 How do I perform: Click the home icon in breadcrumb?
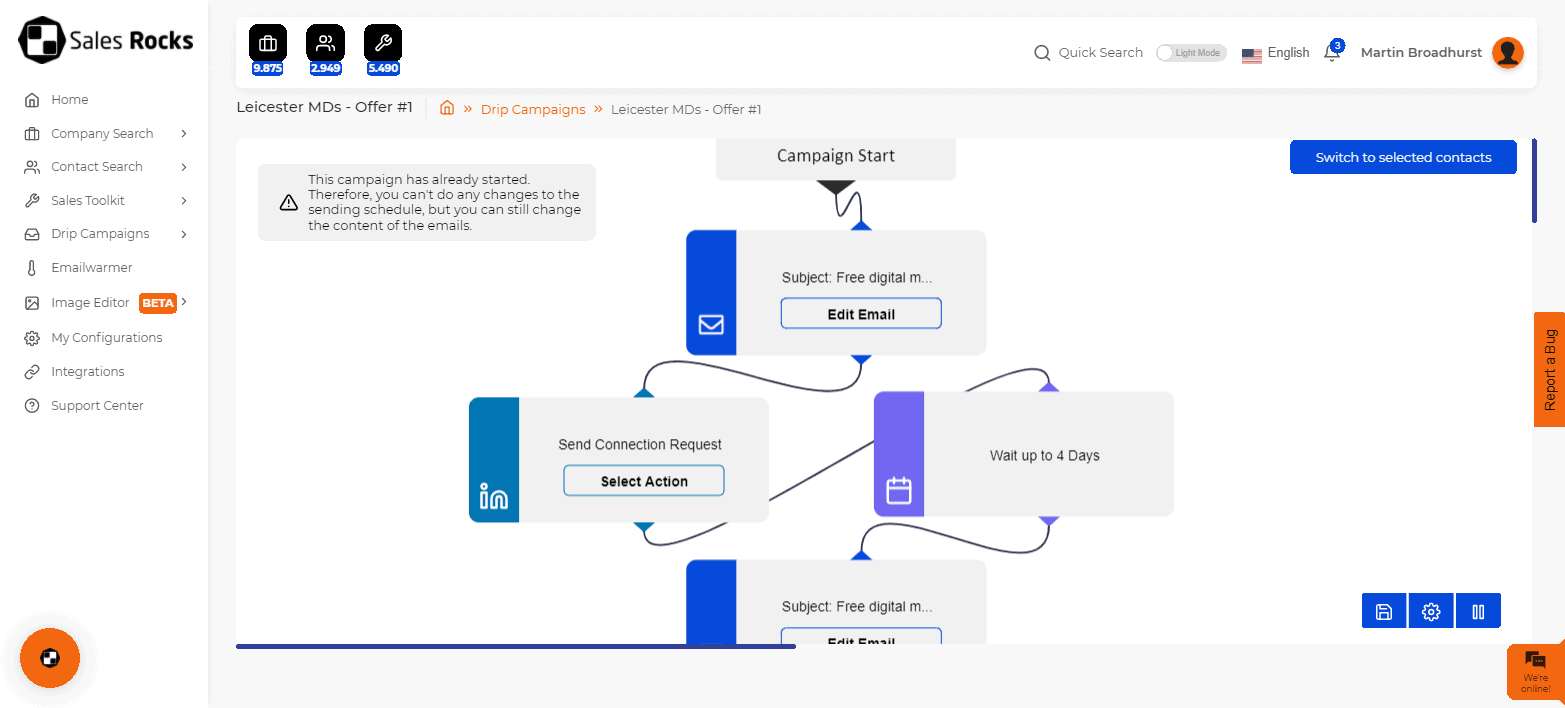pyautogui.click(x=448, y=109)
